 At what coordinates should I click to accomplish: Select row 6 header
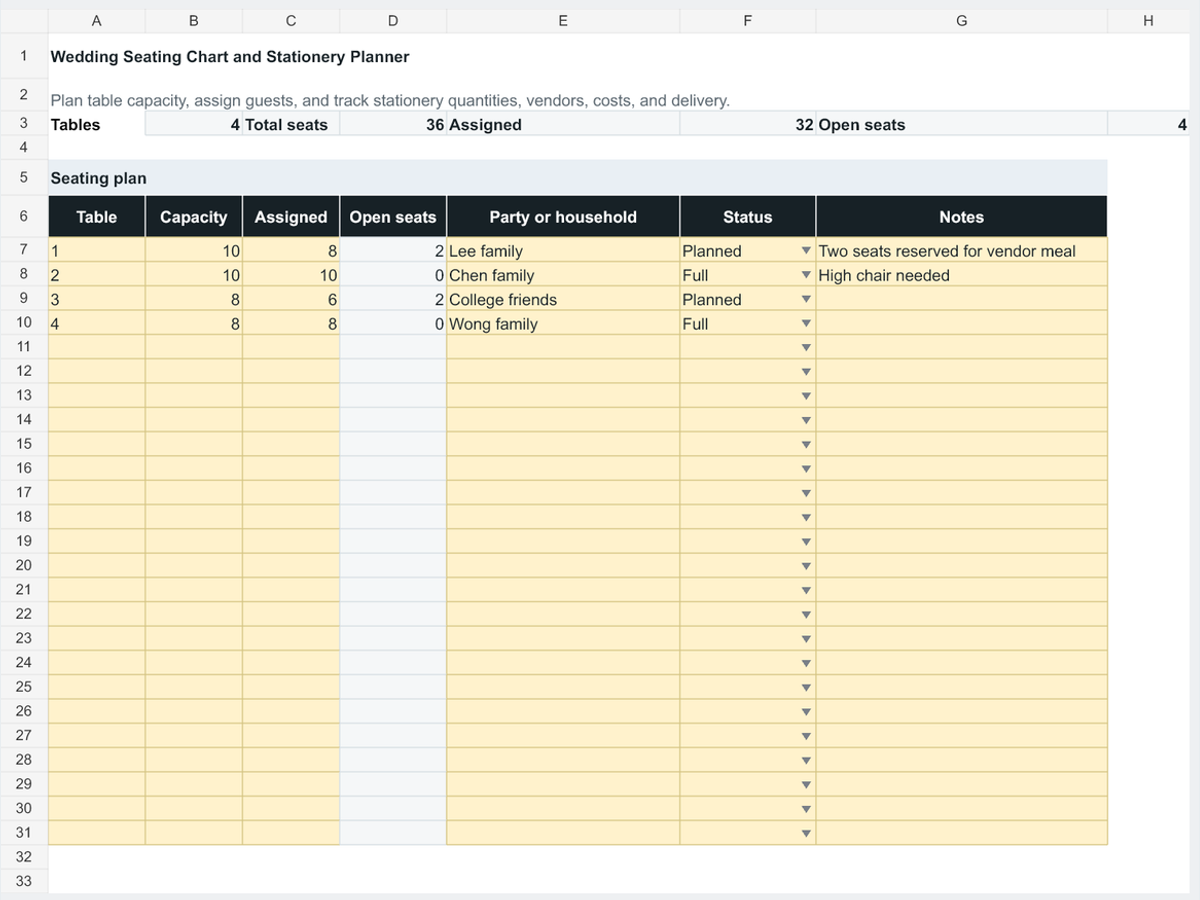coord(23,216)
